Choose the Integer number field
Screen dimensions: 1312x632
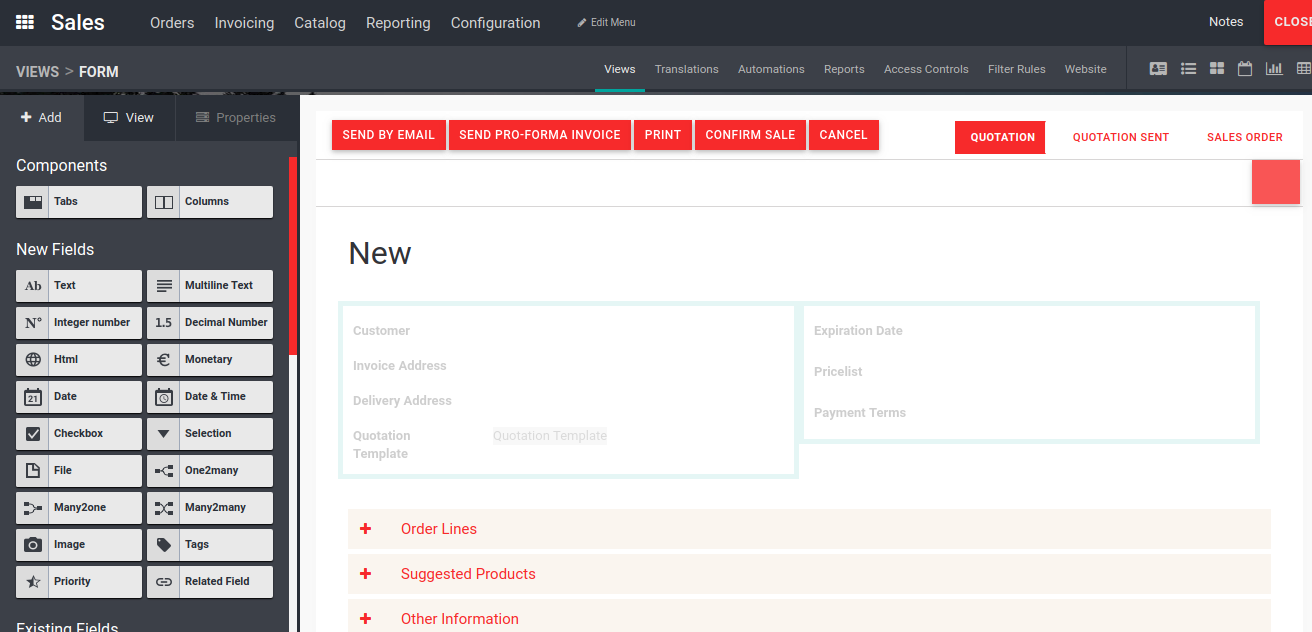point(79,323)
